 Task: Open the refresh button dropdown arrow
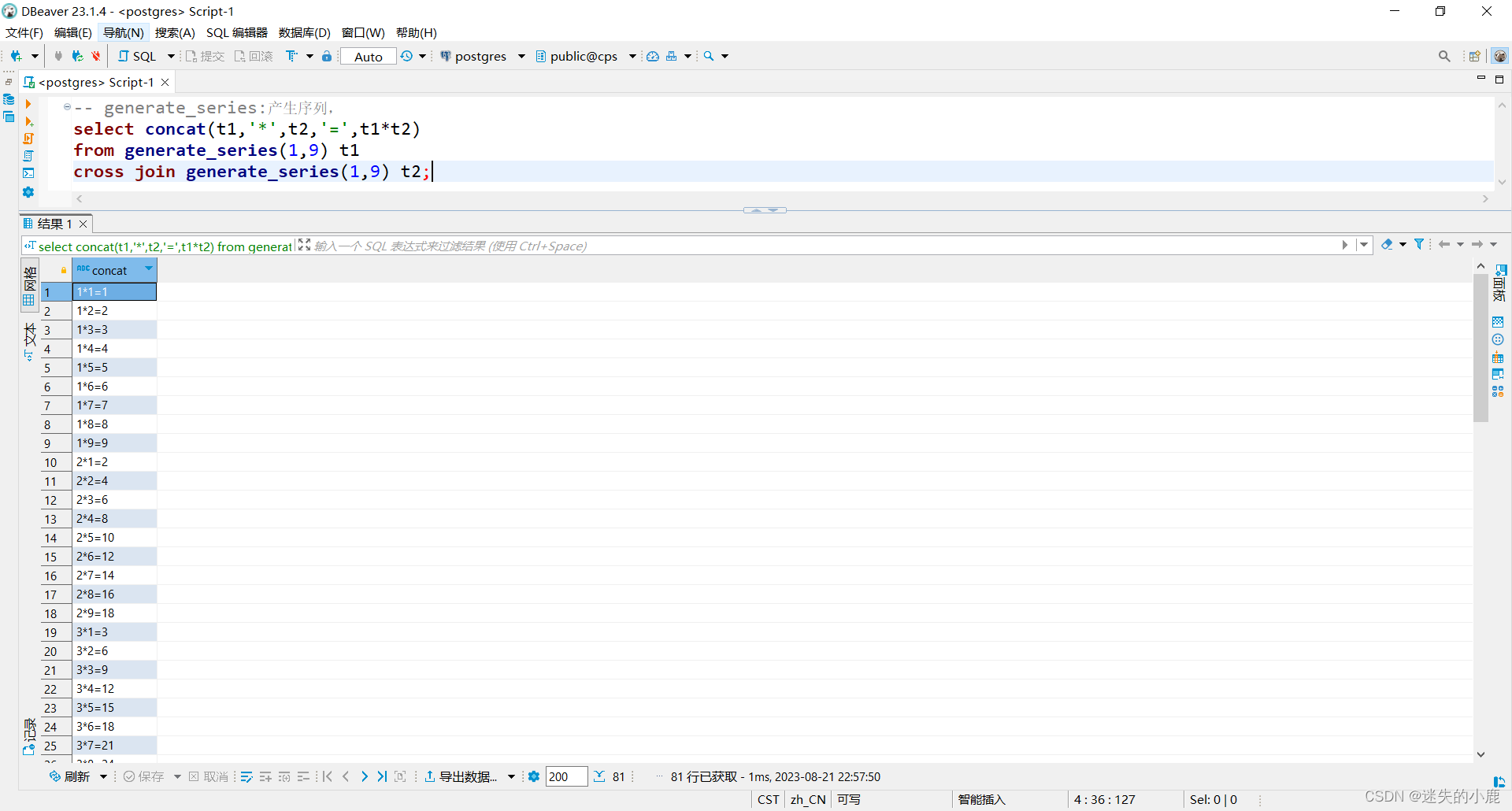pos(103,777)
